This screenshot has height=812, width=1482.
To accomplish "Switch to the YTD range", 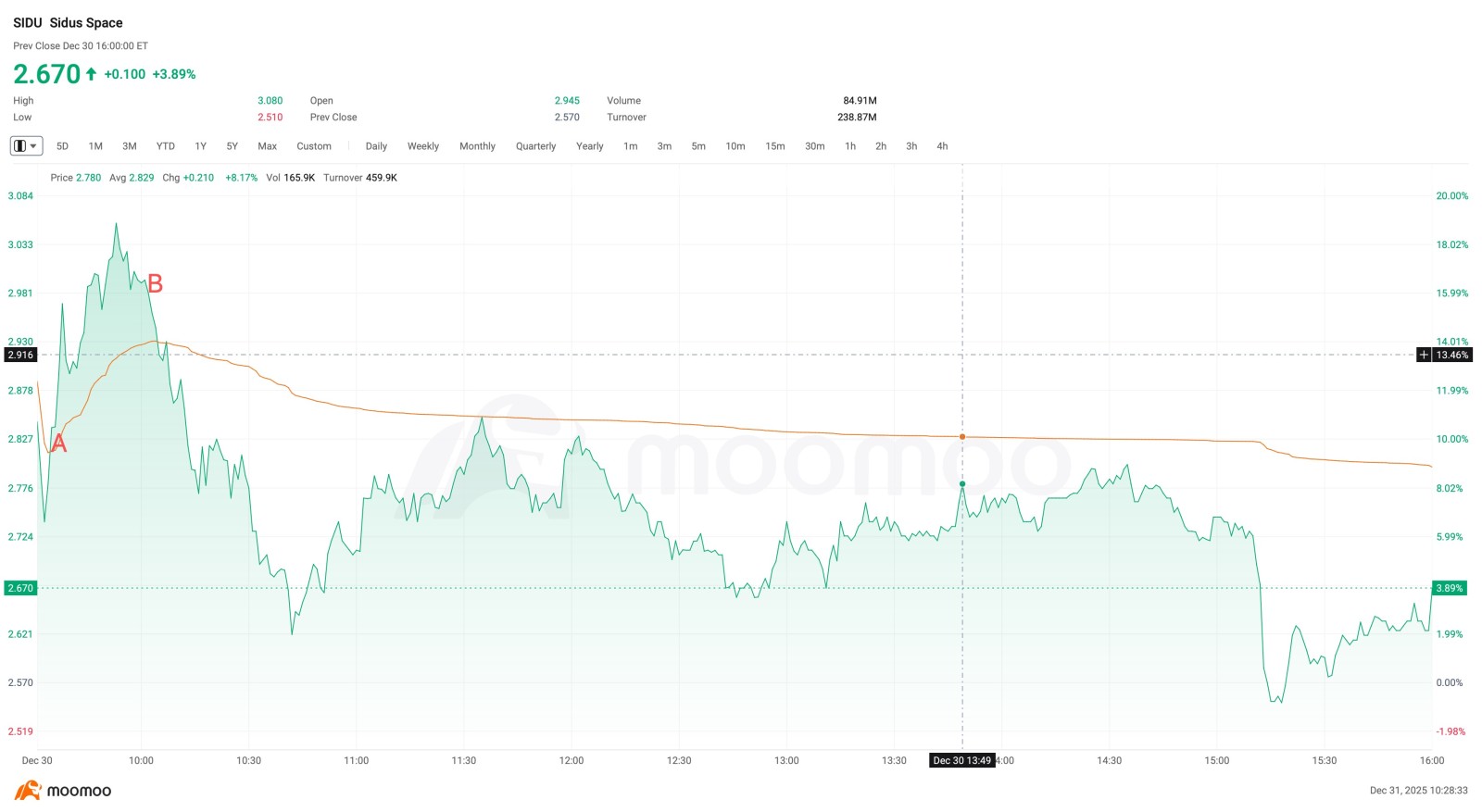I will [165, 146].
